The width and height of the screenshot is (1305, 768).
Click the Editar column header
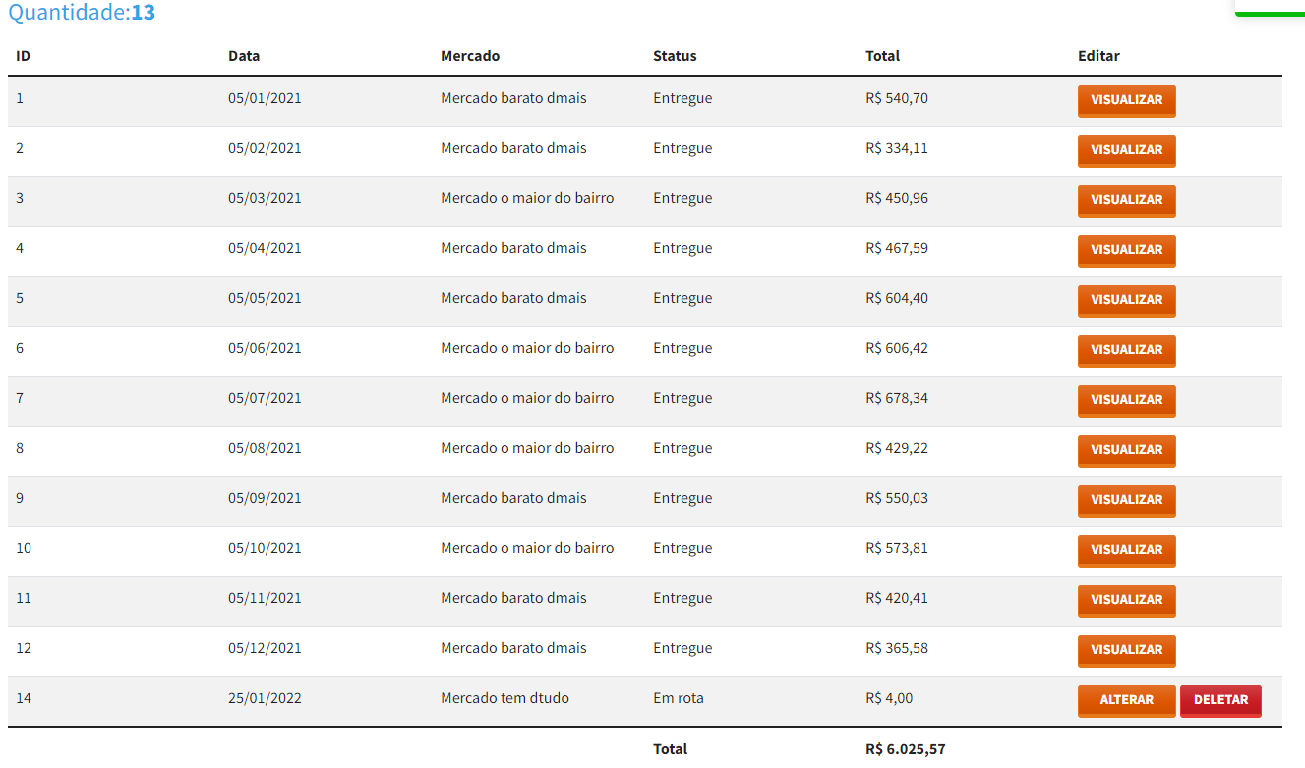pos(1099,56)
